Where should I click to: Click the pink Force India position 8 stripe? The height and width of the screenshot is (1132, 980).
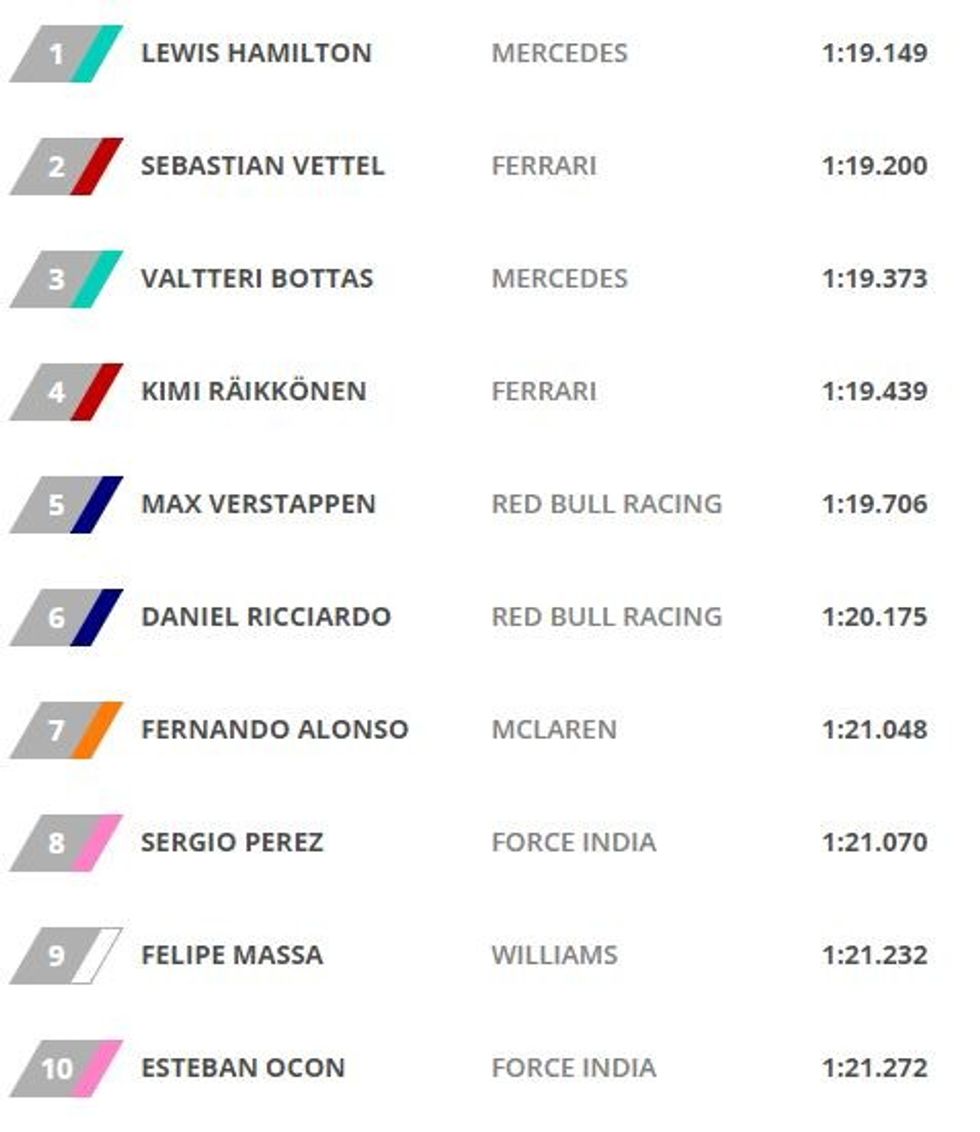pyautogui.click(x=97, y=843)
